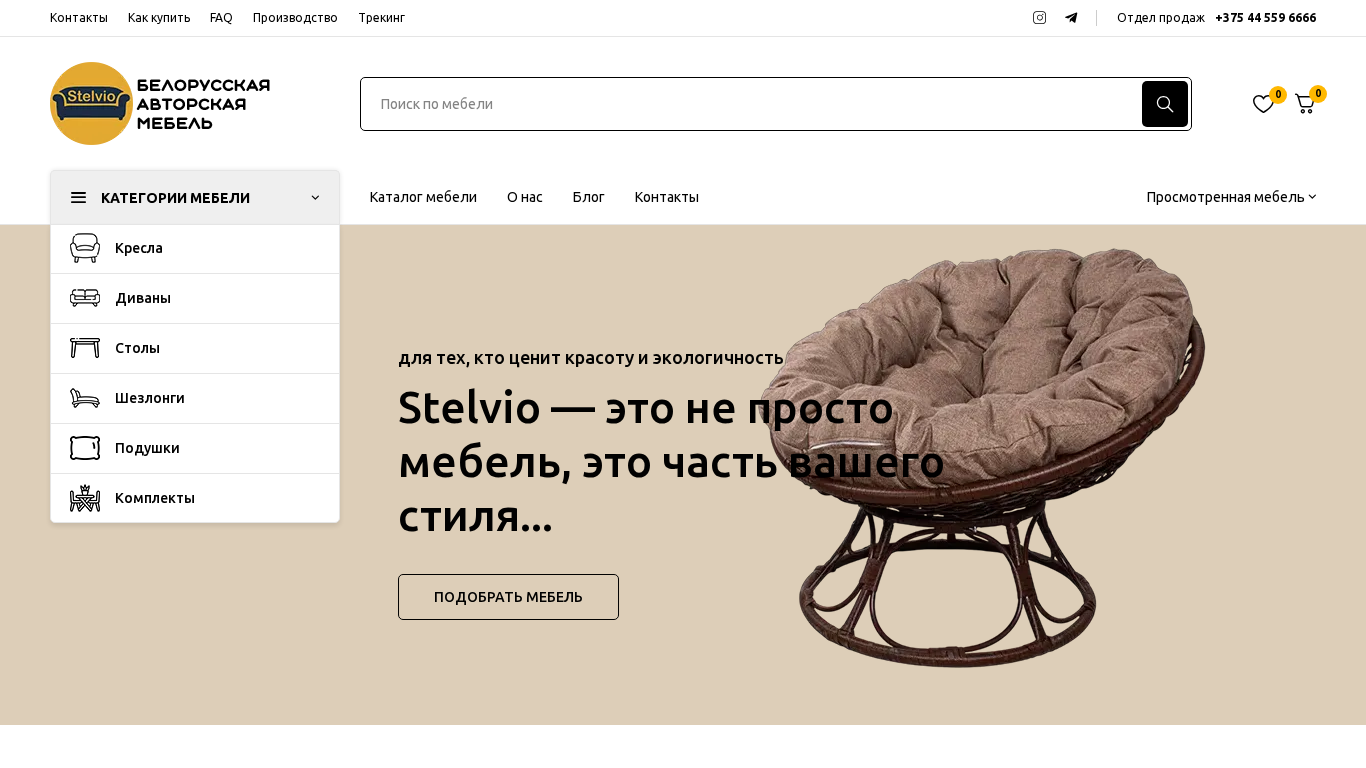Open the Telegram icon link
The height and width of the screenshot is (768, 1366).
(x=1071, y=18)
